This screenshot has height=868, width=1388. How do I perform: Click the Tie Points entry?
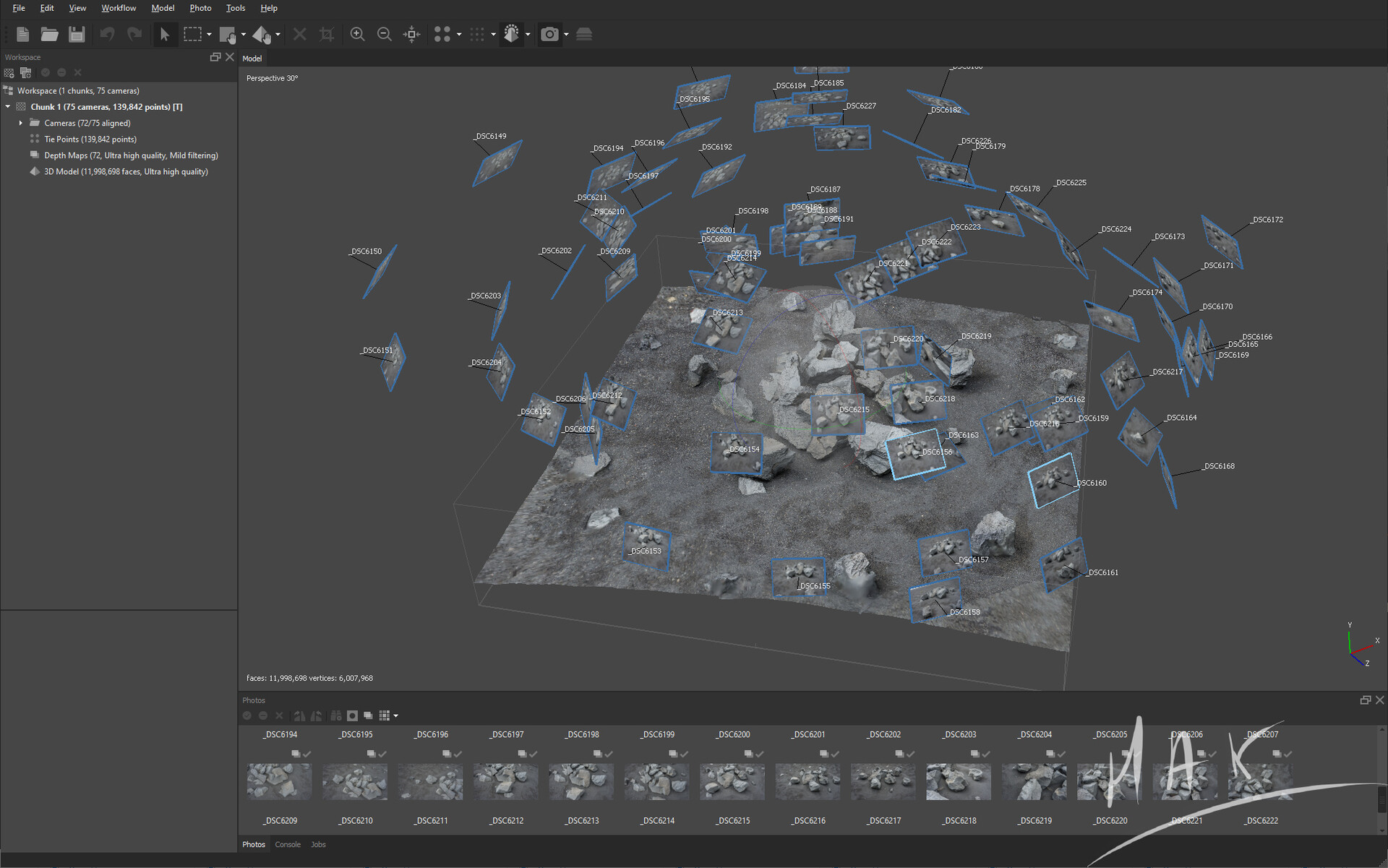tap(90, 139)
